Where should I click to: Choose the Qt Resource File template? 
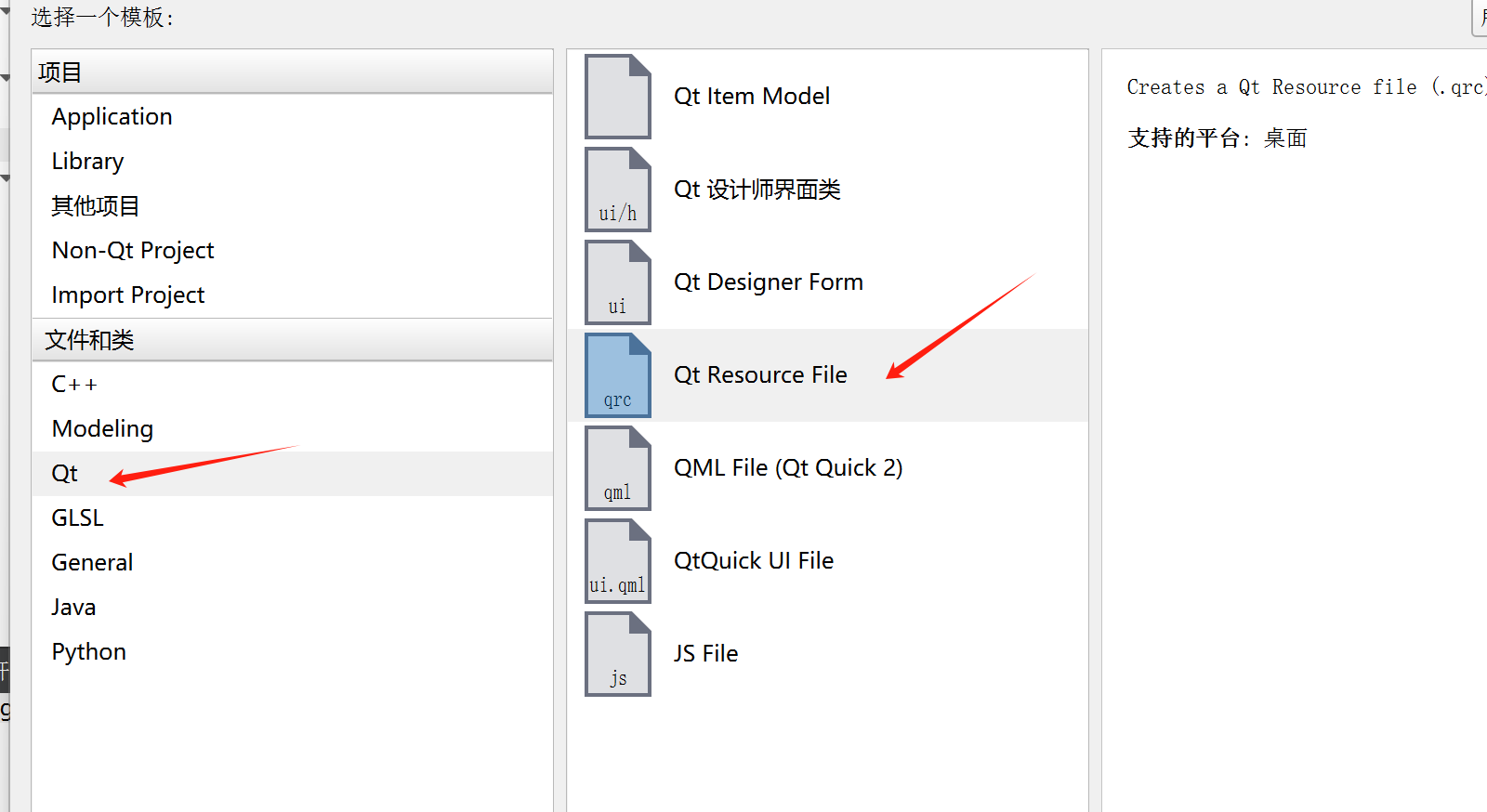[x=827, y=375]
